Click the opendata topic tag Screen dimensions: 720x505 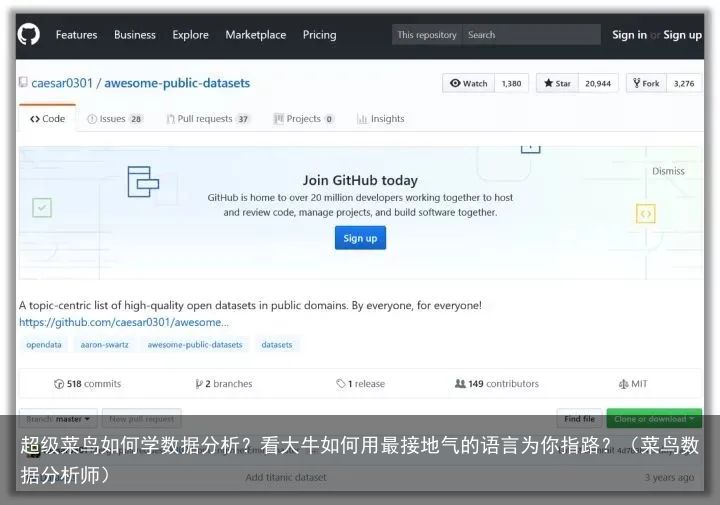point(44,345)
